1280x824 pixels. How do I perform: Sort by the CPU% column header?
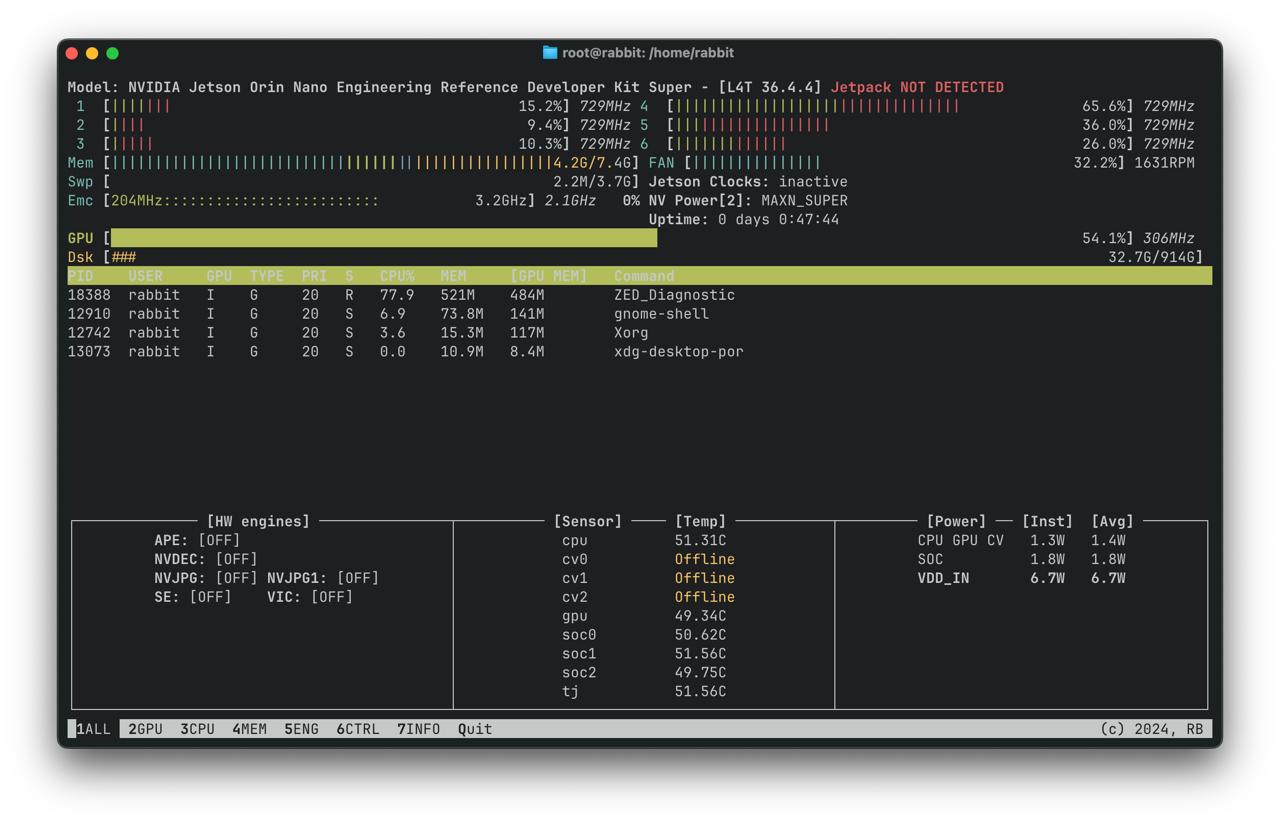click(397, 276)
